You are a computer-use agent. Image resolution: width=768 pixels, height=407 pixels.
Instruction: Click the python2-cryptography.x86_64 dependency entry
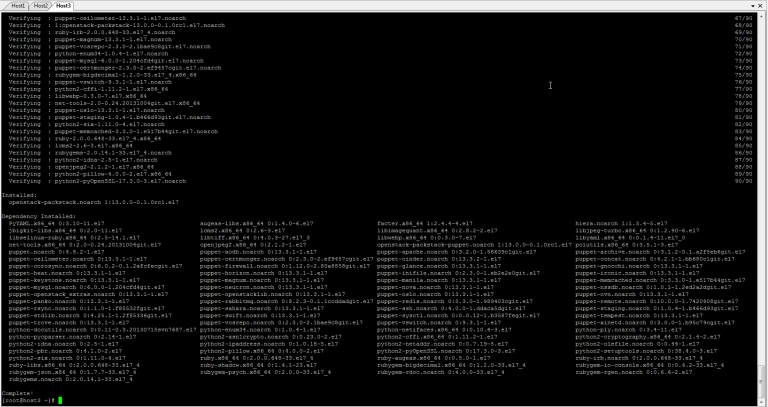pyautogui.click(x=648, y=337)
